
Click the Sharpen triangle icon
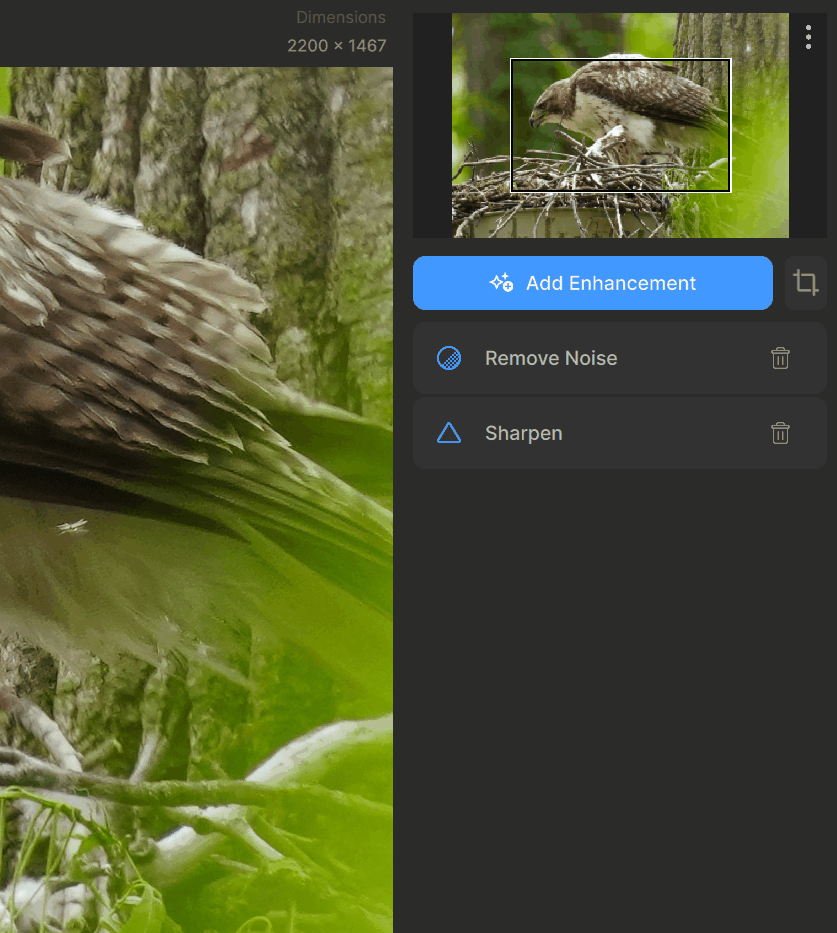click(449, 433)
